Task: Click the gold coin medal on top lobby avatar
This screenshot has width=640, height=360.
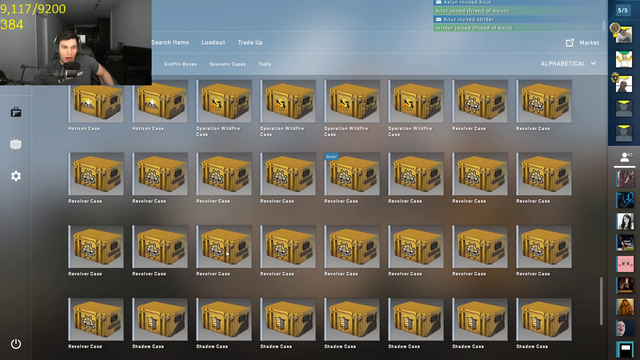Action: click(615, 28)
